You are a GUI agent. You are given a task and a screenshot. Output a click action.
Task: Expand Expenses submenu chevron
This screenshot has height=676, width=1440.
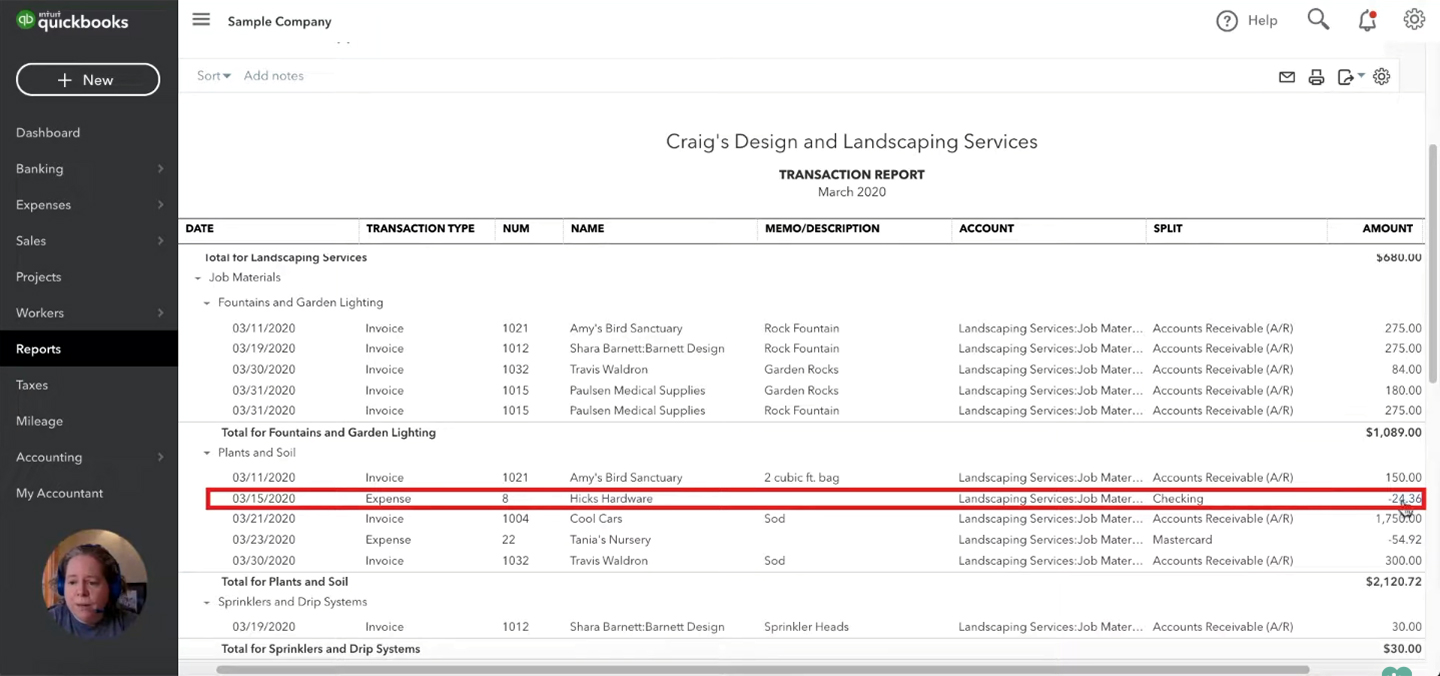click(160, 205)
